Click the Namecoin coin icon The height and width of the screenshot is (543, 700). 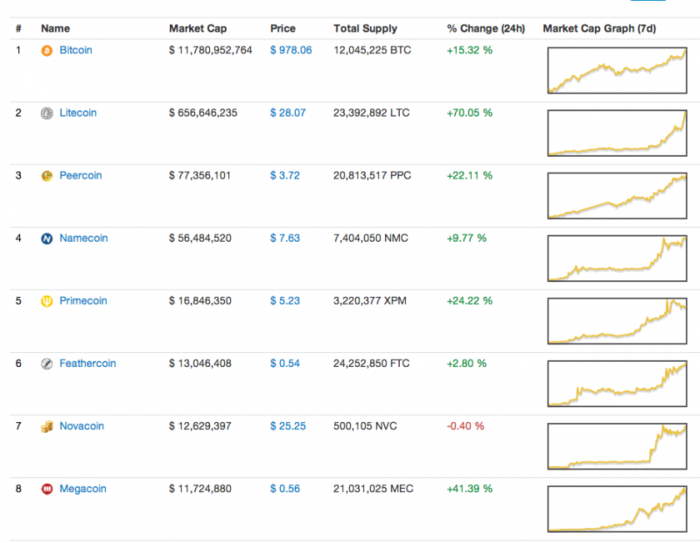(x=47, y=238)
